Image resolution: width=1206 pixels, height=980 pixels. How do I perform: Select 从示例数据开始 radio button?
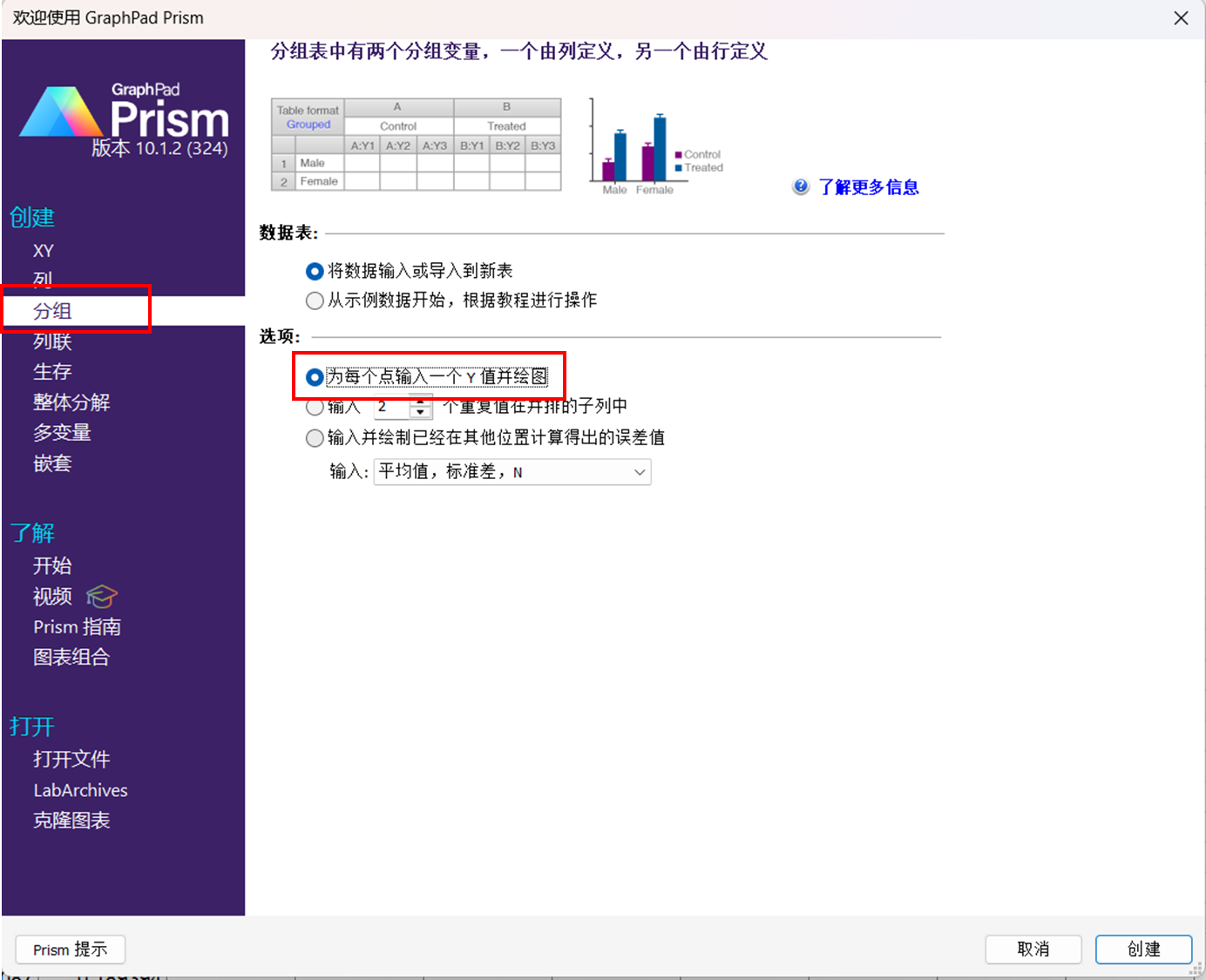[x=315, y=301]
